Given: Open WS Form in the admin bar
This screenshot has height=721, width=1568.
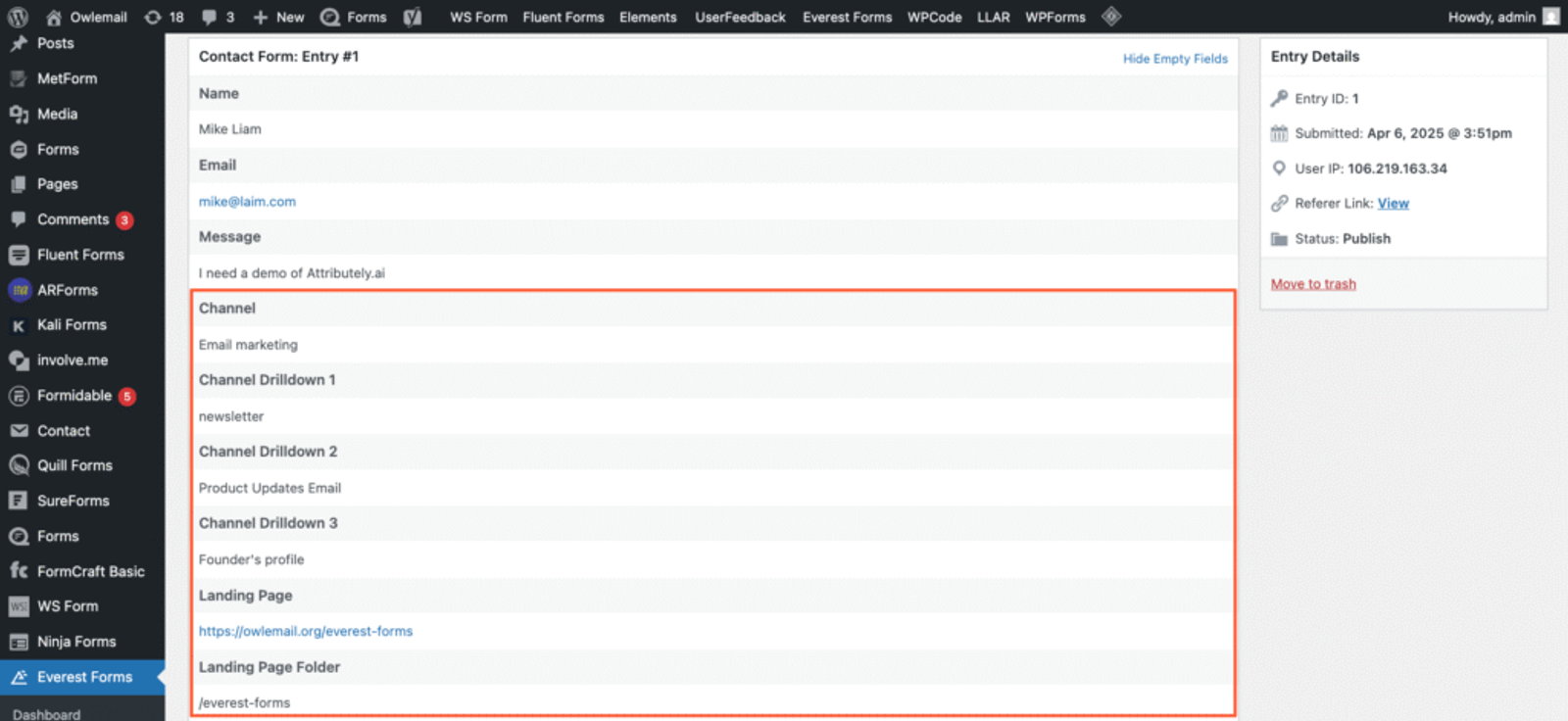Looking at the screenshot, I should pos(478,18).
